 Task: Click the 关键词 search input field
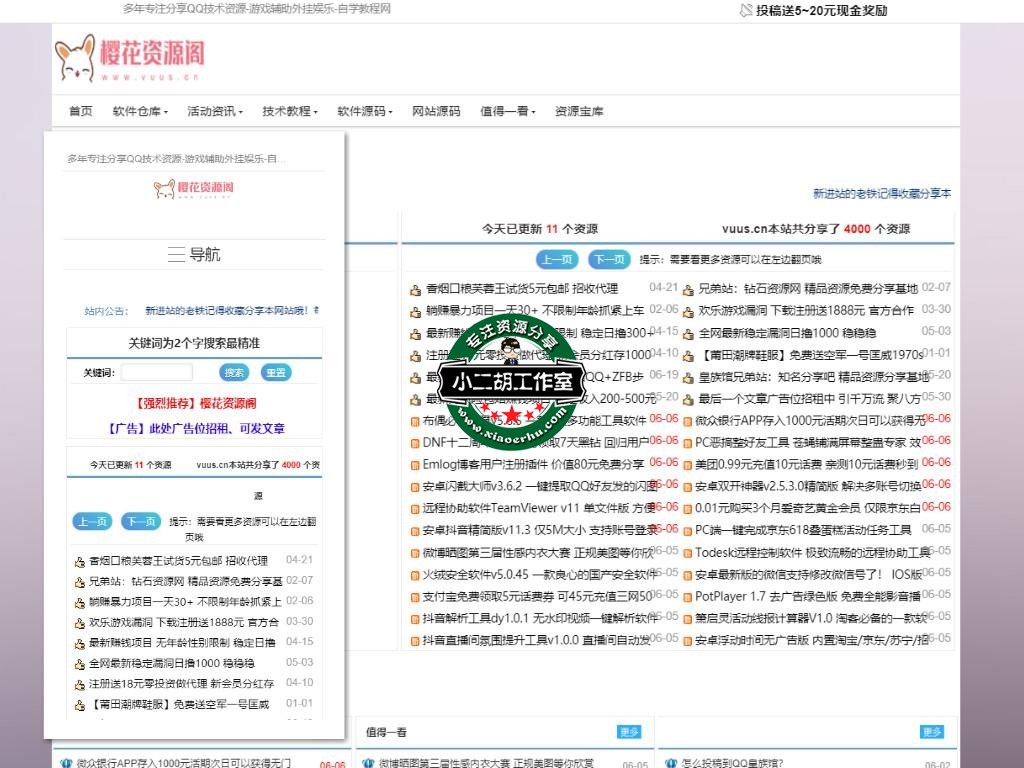click(157, 373)
